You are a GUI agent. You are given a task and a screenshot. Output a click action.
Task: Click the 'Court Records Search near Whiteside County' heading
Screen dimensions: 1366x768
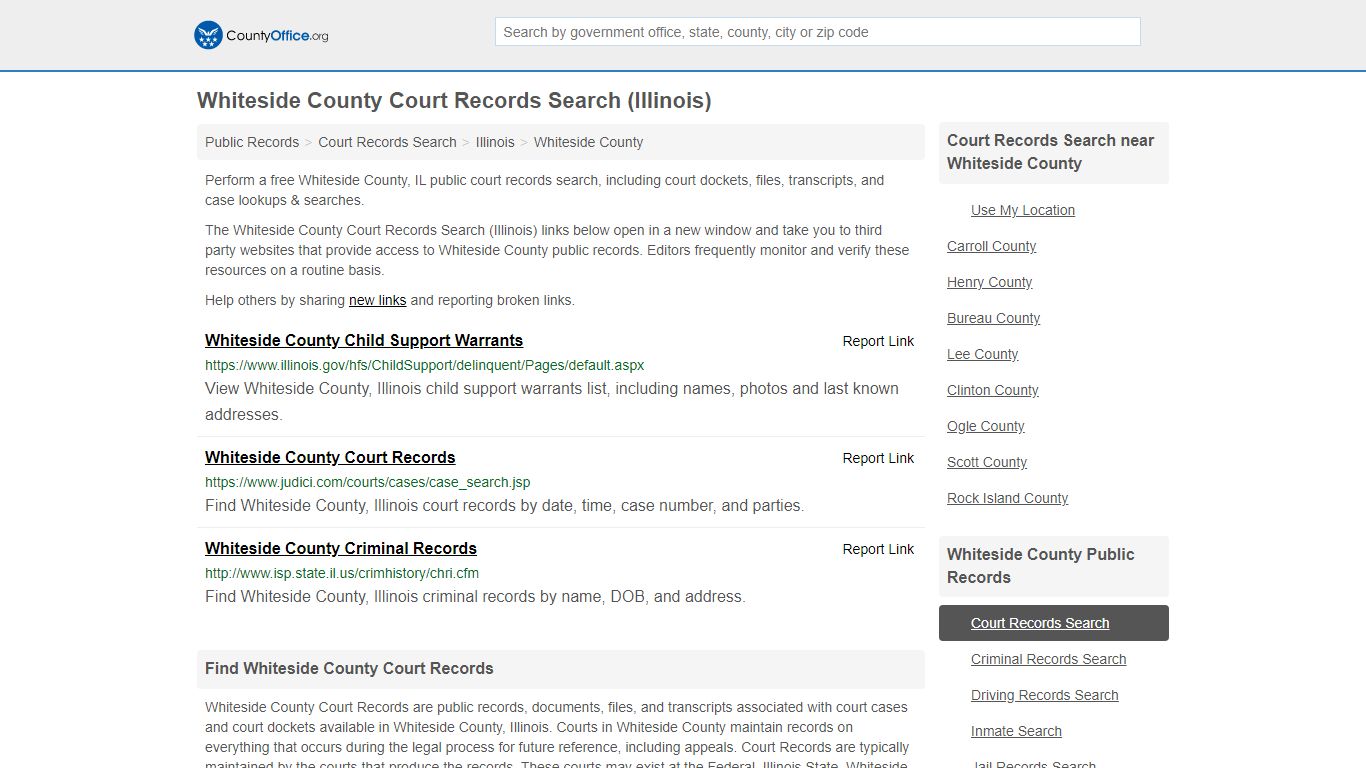(x=1050, y=152)
